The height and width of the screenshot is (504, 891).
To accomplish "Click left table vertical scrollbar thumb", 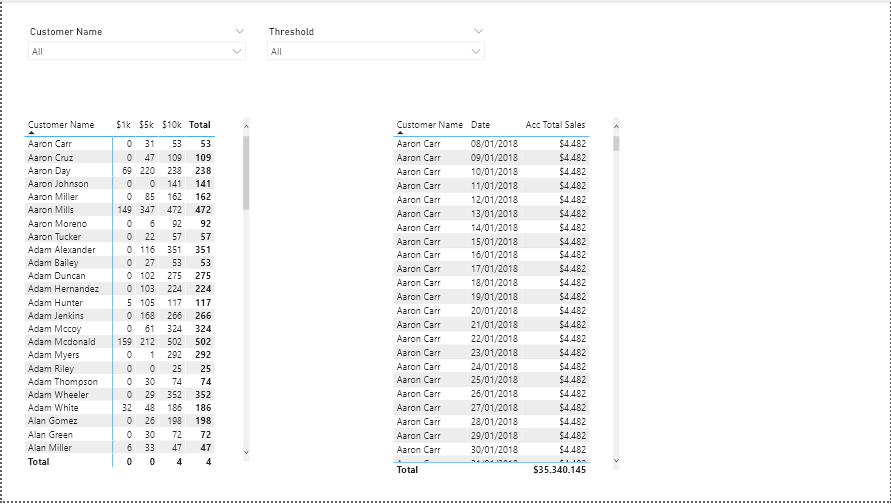I will coord(246,173).
